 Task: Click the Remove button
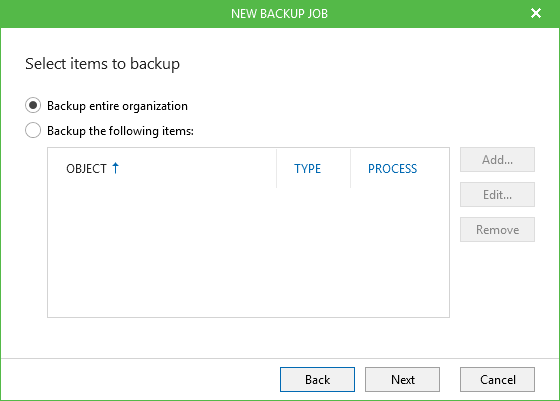[x=497, y=230]
